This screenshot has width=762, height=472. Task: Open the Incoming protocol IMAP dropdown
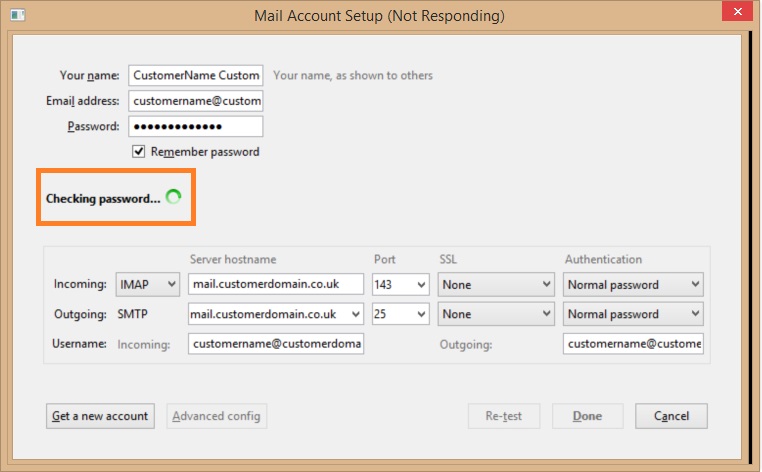[148, 285]
